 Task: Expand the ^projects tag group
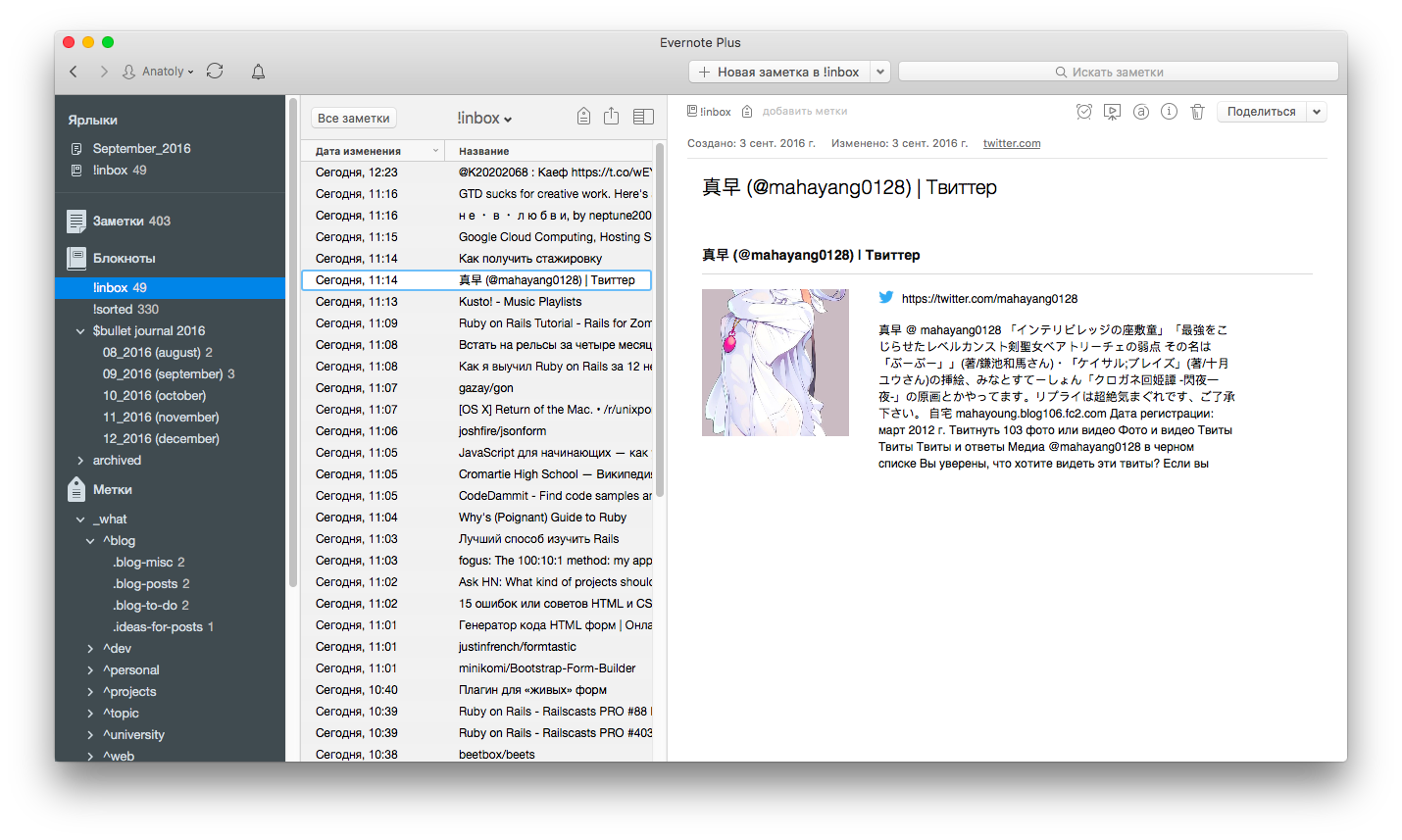[90, 692]
